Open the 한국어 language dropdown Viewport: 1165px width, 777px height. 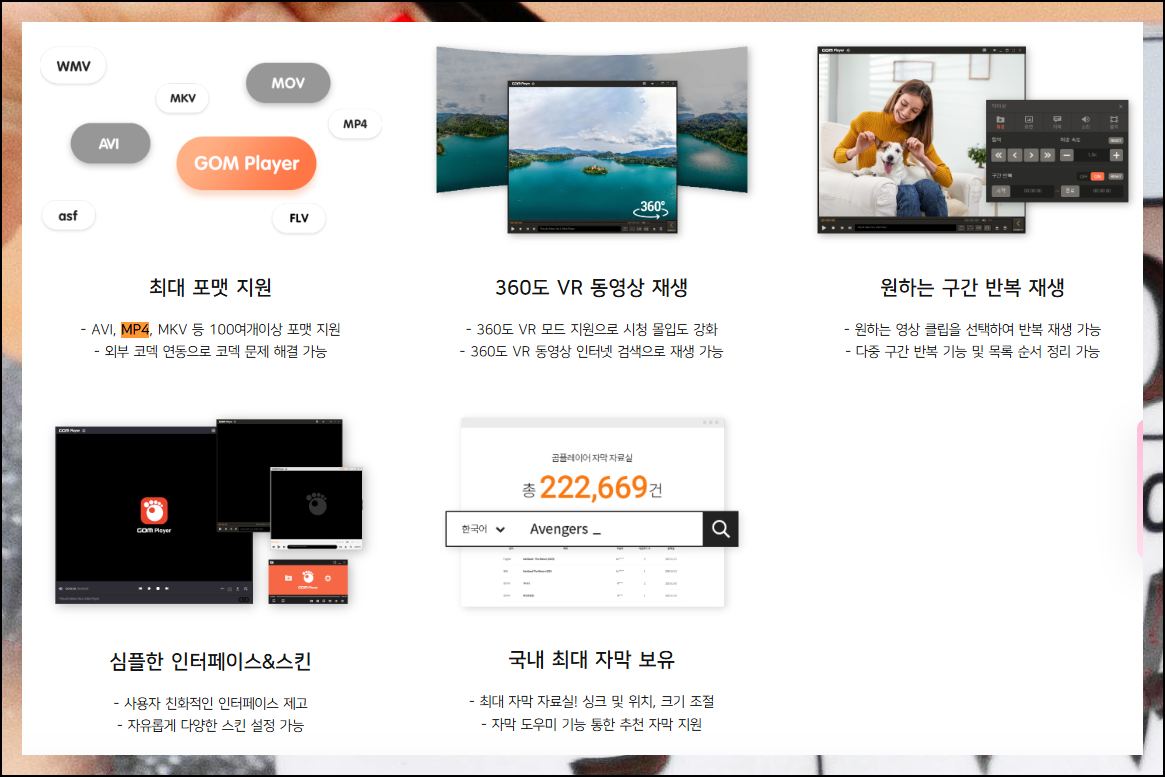coord(483,529)
